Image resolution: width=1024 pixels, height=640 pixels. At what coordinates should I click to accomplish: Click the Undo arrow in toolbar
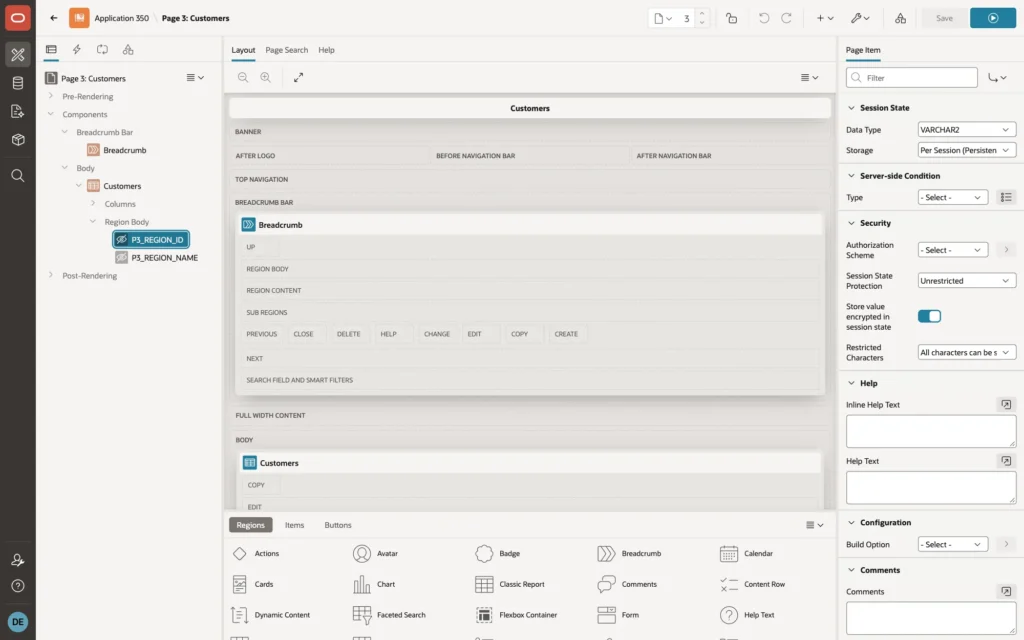pos(763,18)
